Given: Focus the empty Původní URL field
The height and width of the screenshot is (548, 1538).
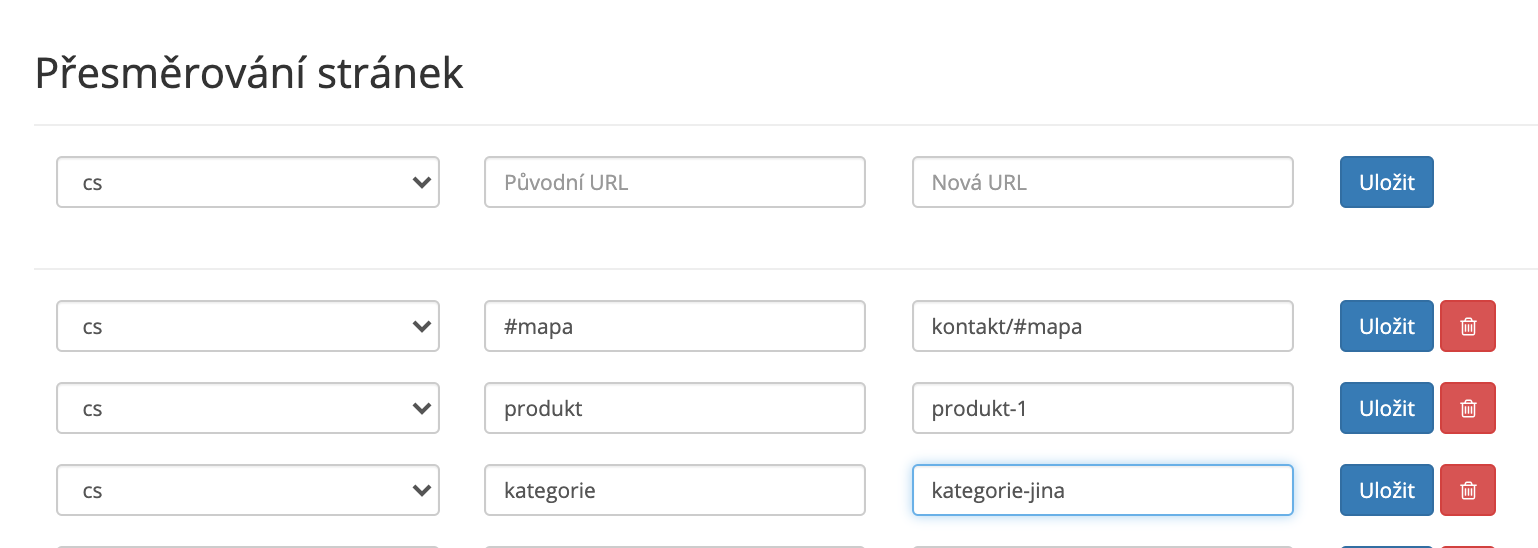Looking at the screenshot, I should click(x=675, y=182).
